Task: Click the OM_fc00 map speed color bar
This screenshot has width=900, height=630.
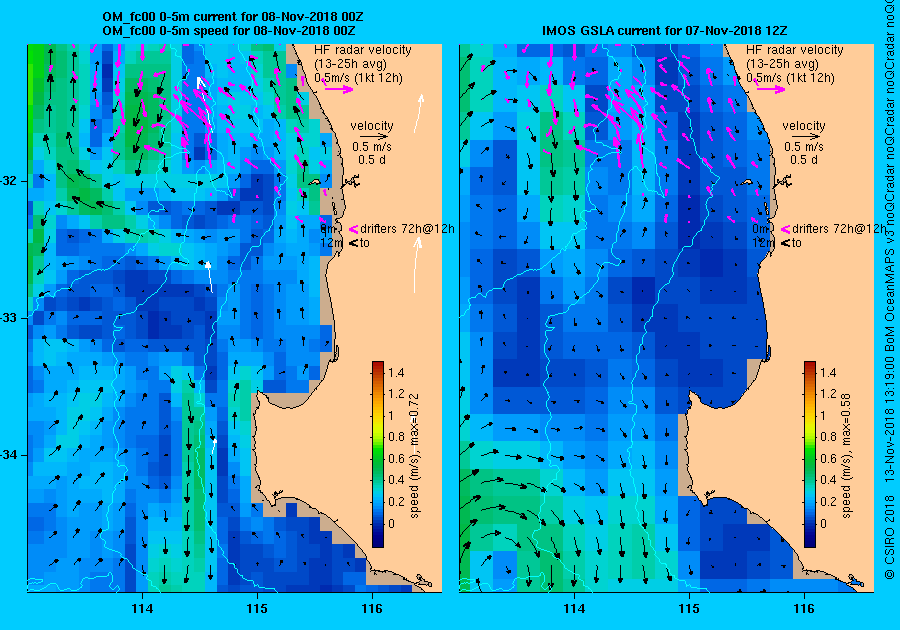Action: 378,454
